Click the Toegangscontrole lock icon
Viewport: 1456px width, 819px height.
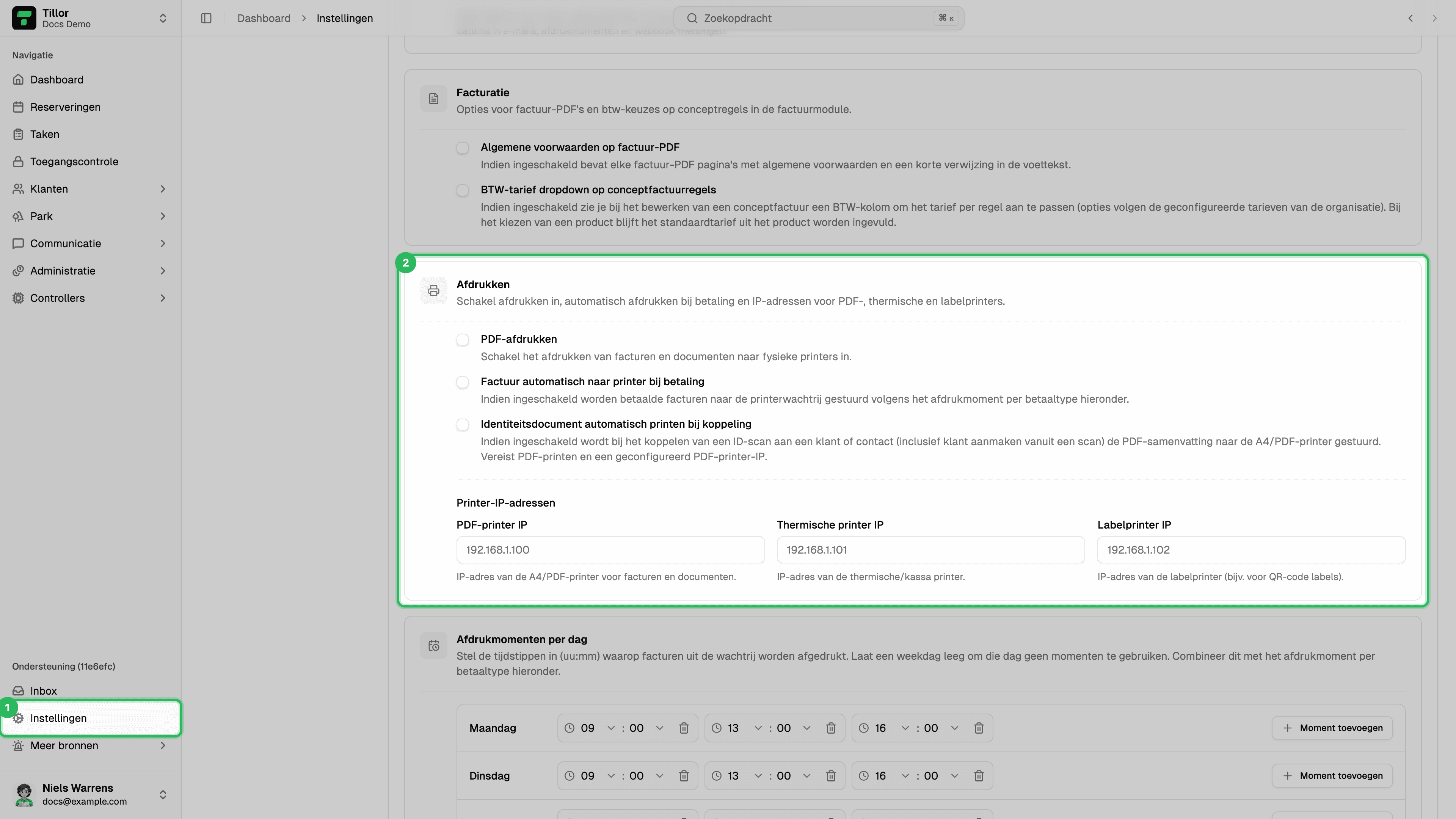pyautogui.click(x=18, y=162)
